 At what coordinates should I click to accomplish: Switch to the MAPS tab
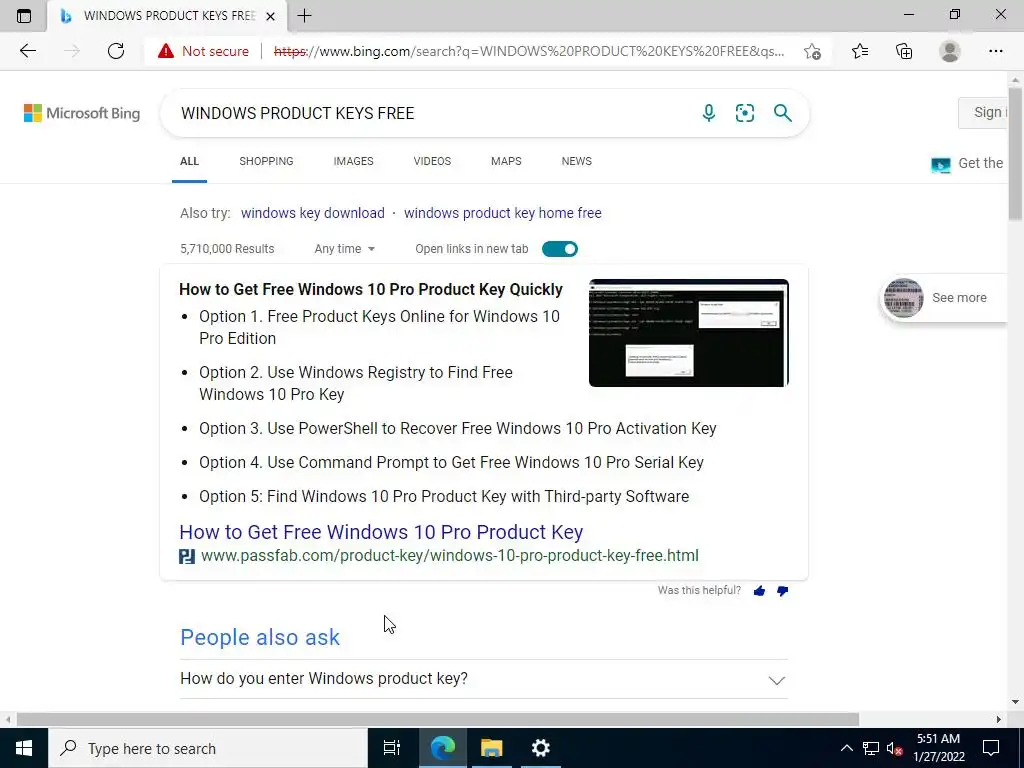coord(506,161)
